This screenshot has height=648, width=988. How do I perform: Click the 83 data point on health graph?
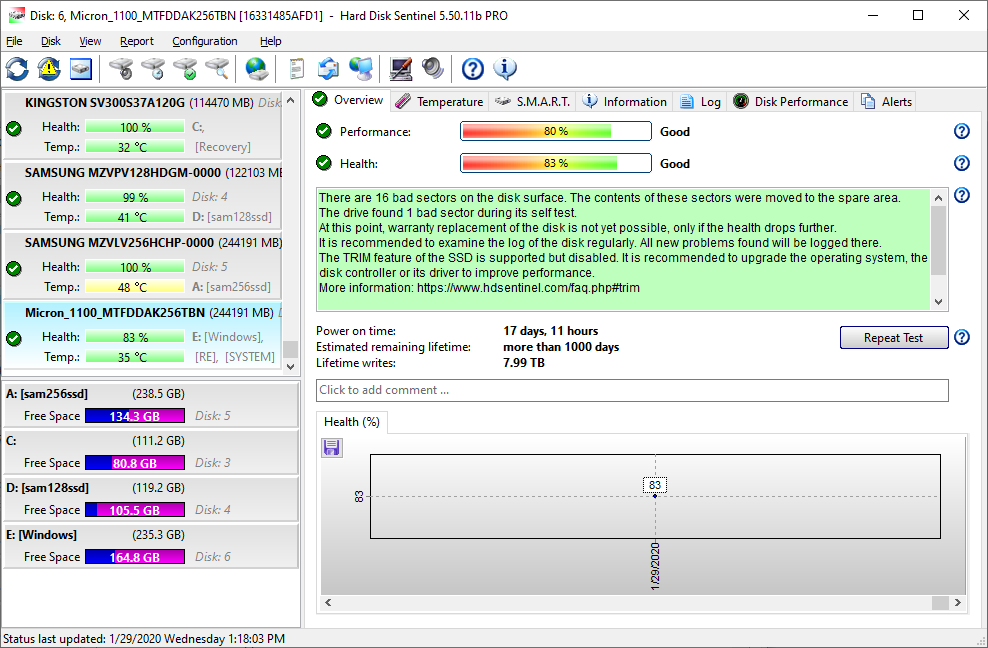(x=655, y=496)
